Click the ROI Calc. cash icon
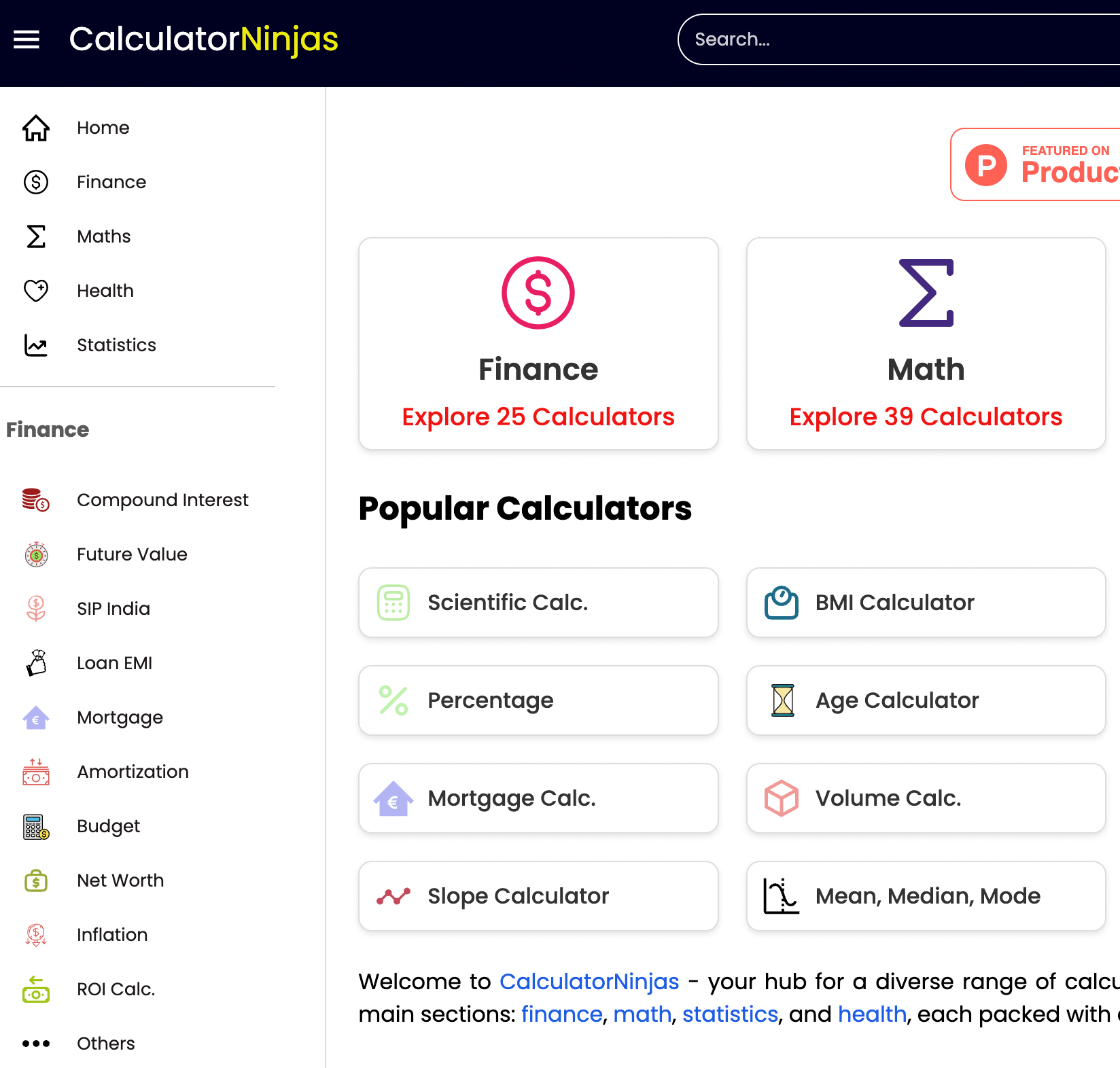Viewport: 1120px width, 1068px height. click(x=36, y=989)
